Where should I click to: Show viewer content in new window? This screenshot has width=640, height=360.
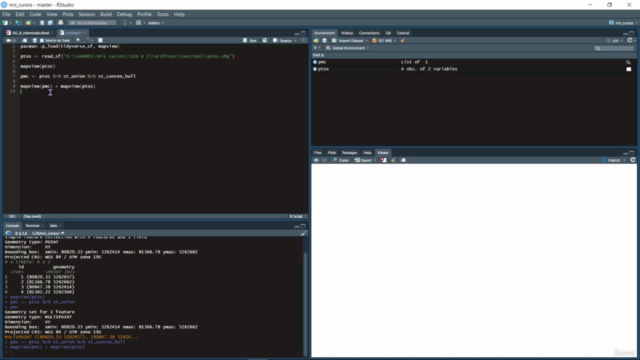pyautogui.click(x=403, y=160)
